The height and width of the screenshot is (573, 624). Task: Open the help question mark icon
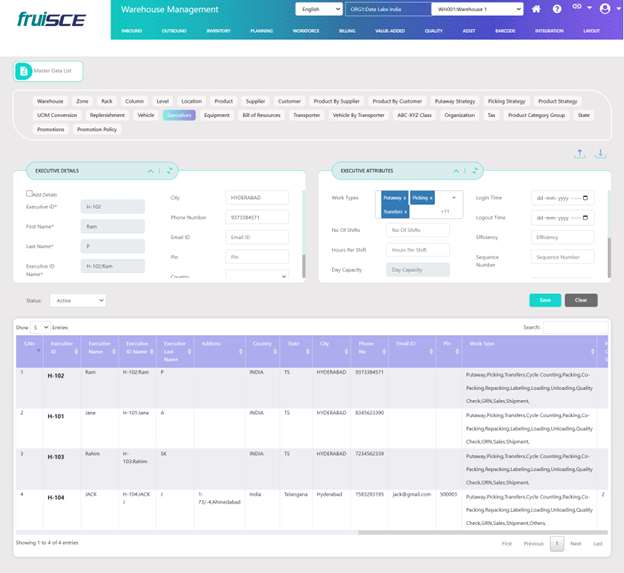coord(557,9)
